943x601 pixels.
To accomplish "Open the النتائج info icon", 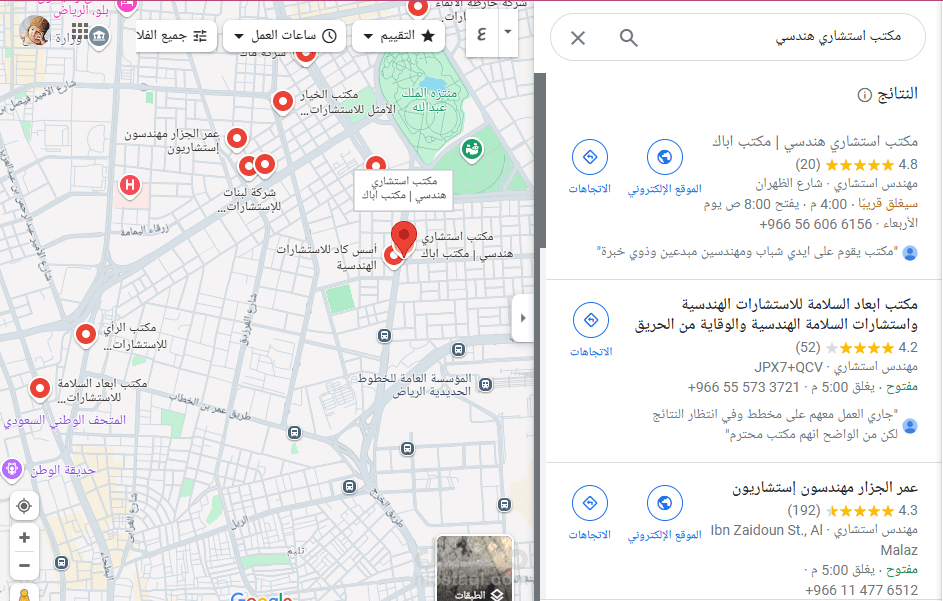I will pos(864,95).
